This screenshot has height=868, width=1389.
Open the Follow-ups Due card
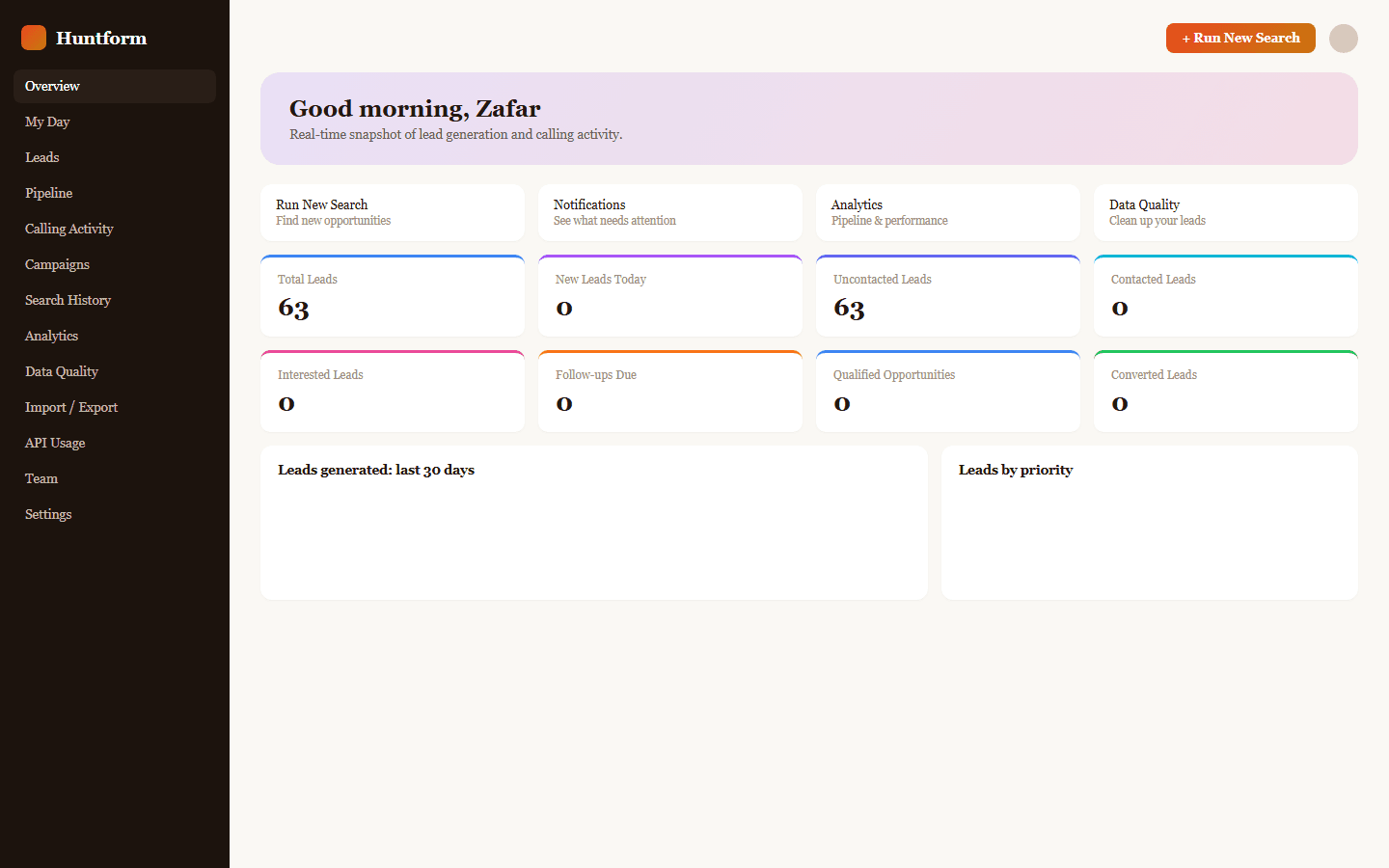click(x=670, y=392)
